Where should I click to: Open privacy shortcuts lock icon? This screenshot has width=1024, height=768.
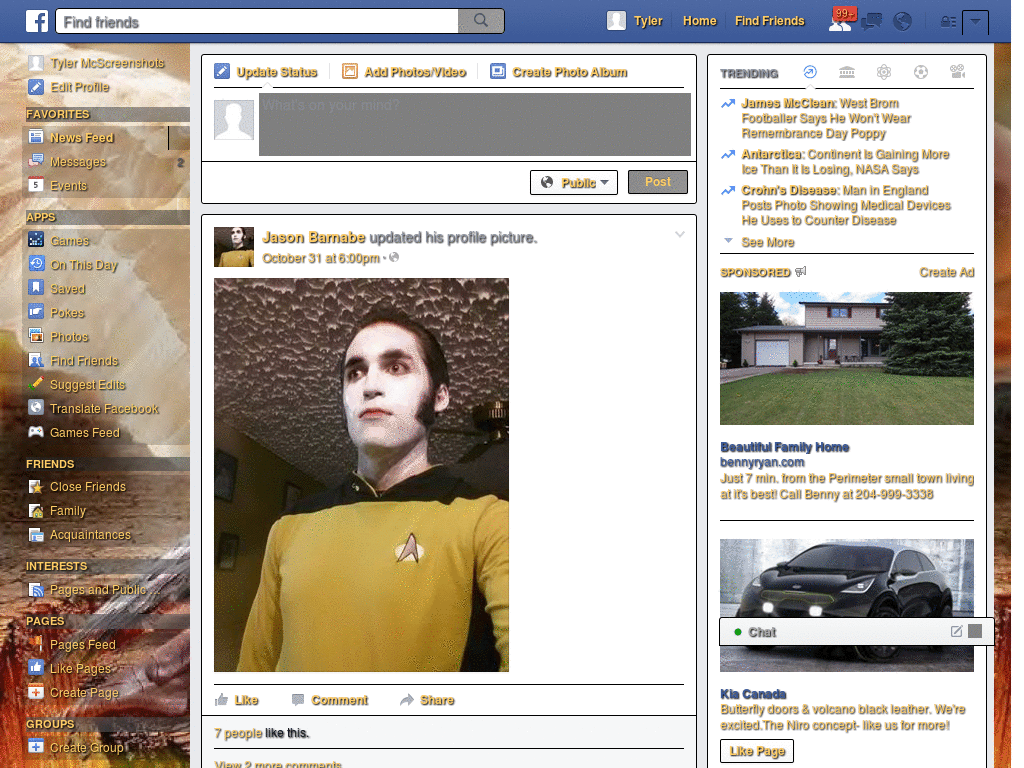948,20
